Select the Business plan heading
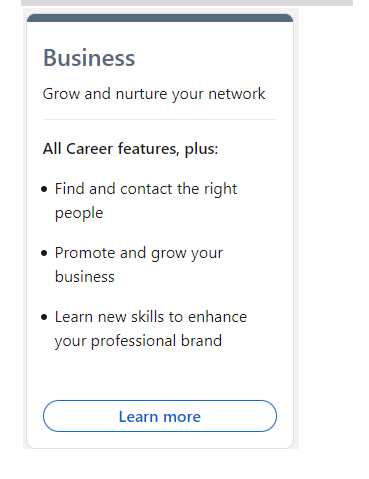Screen dimensions: 369x479 (89, 58)
